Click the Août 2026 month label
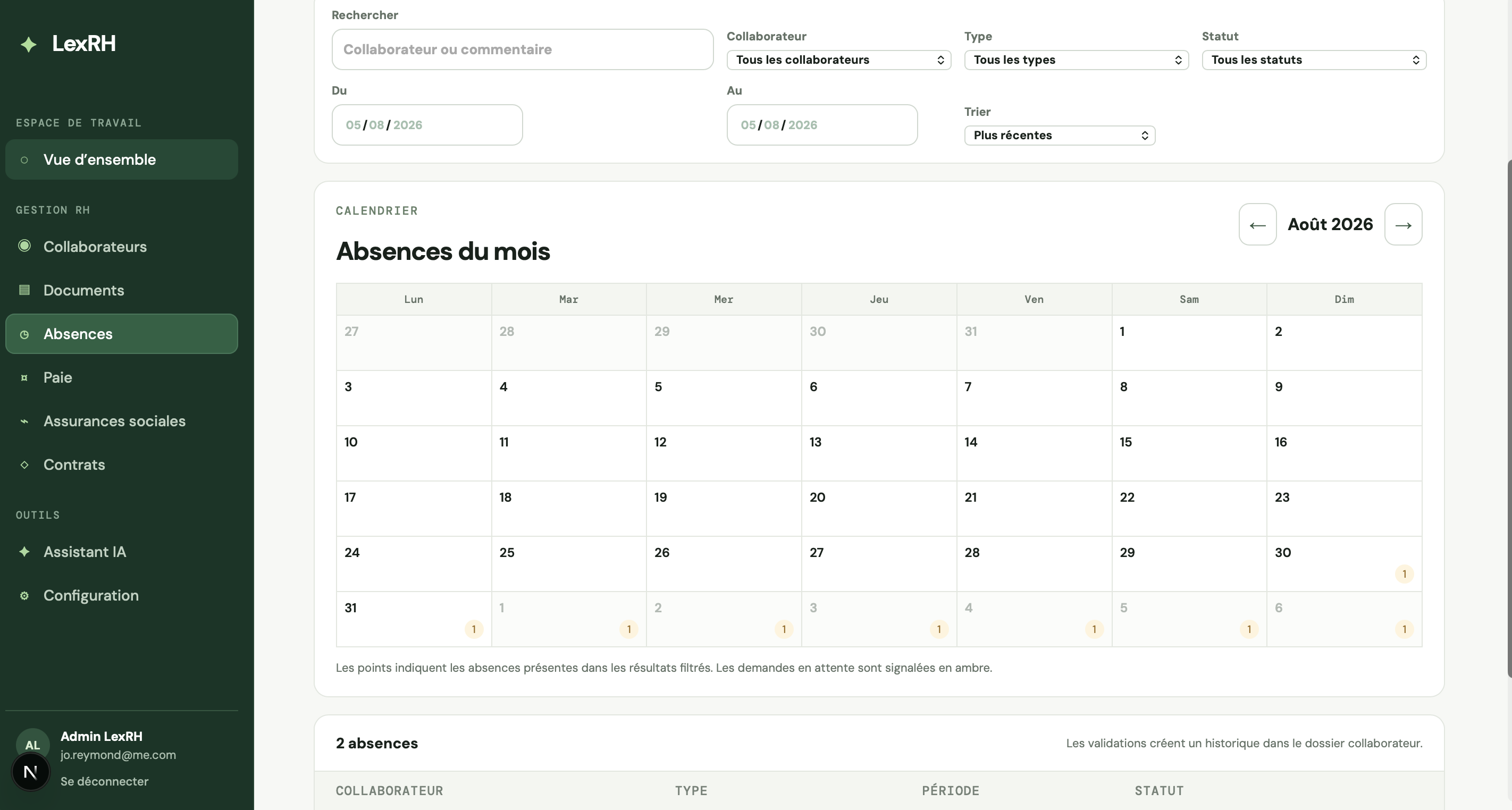 [x=1330, y=224]
